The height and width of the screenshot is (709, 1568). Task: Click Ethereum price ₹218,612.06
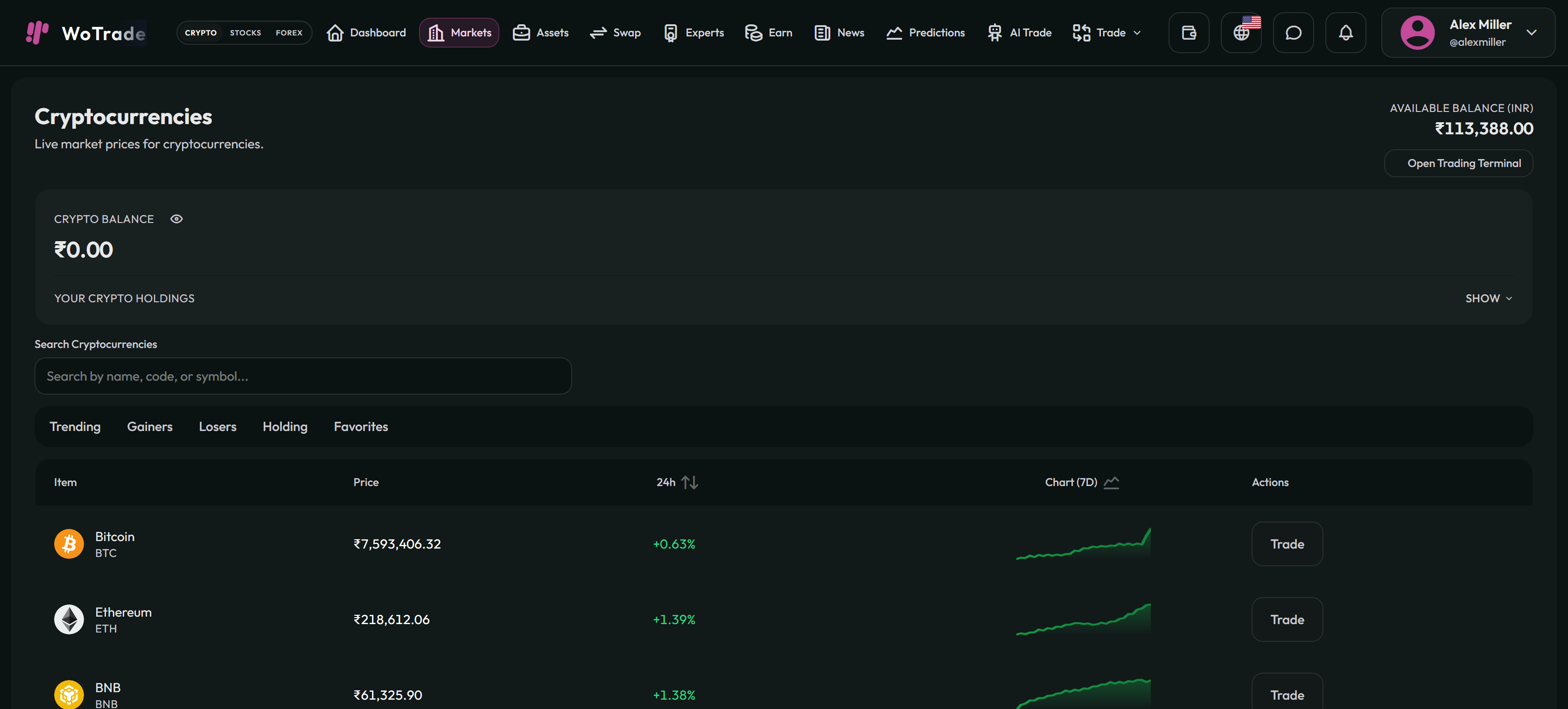392,619
